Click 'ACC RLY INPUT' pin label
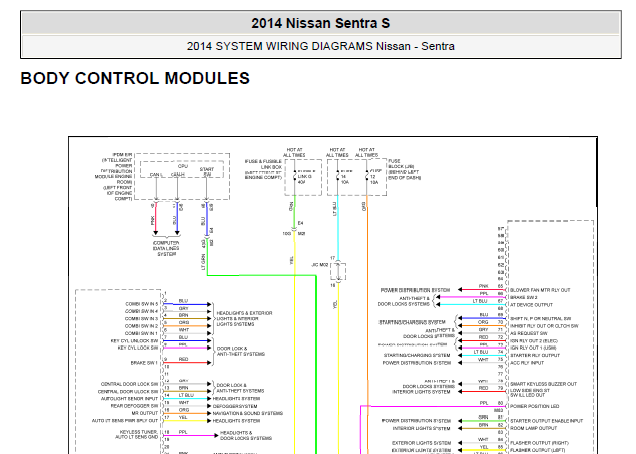The height and width of the screenshot is (454, 636). [527, 363]
